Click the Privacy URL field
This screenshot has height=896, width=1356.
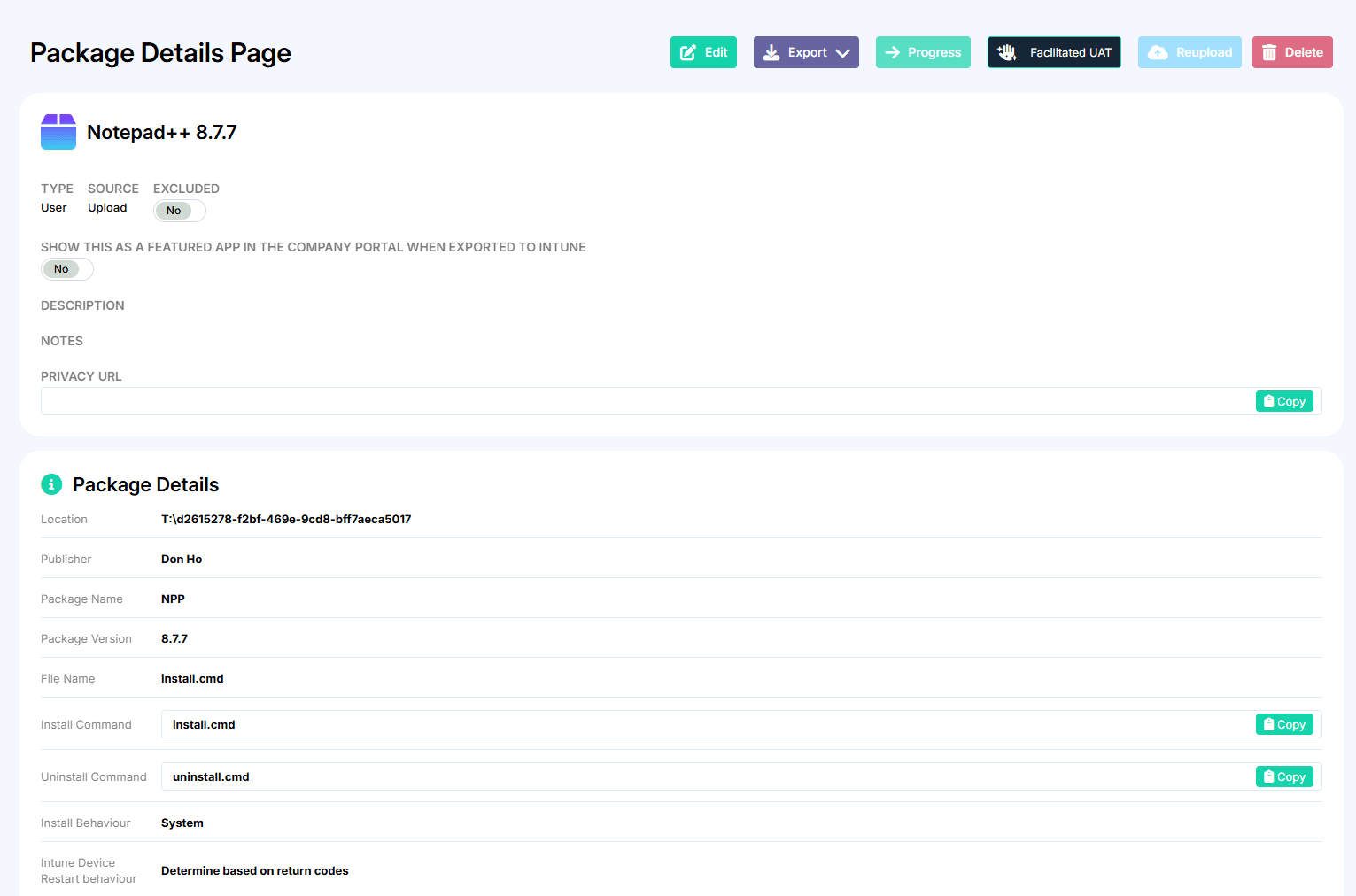click(x=647, y=401)
